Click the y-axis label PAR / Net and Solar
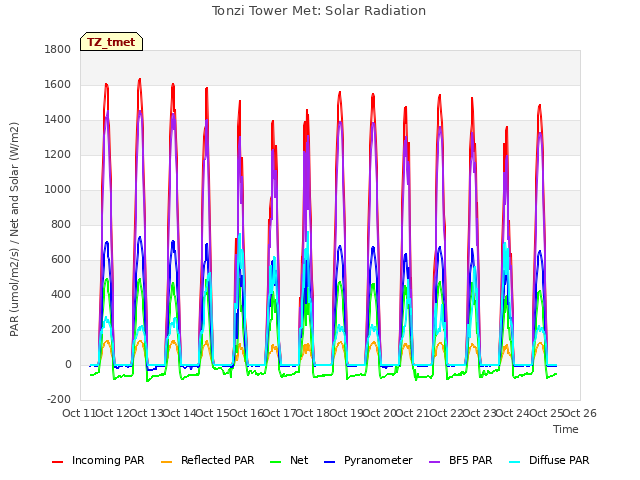Screen dimensions: 640x480 (15, 229)
